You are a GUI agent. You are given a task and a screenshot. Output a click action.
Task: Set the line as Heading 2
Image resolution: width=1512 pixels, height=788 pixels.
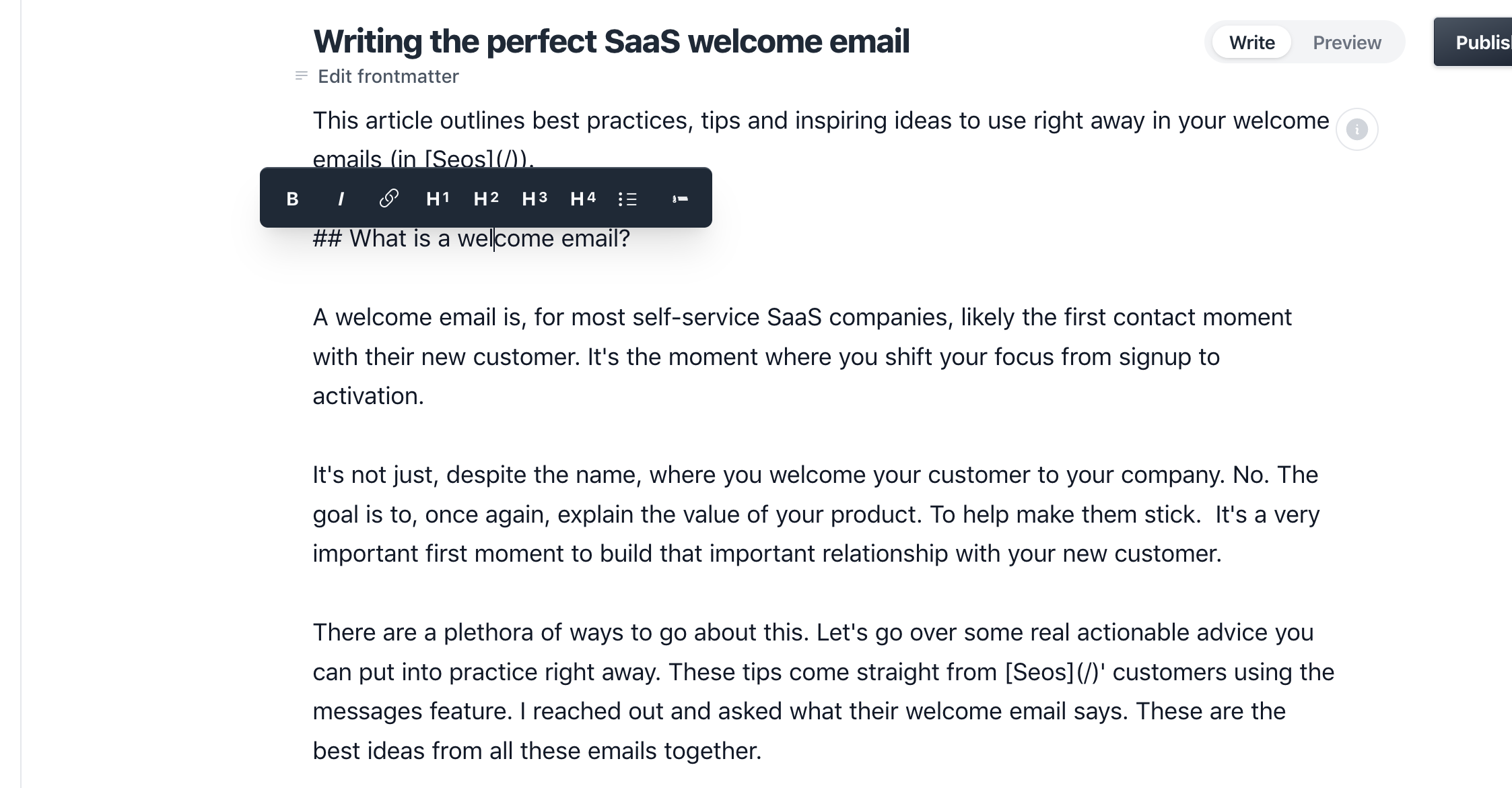coord(486,199)
